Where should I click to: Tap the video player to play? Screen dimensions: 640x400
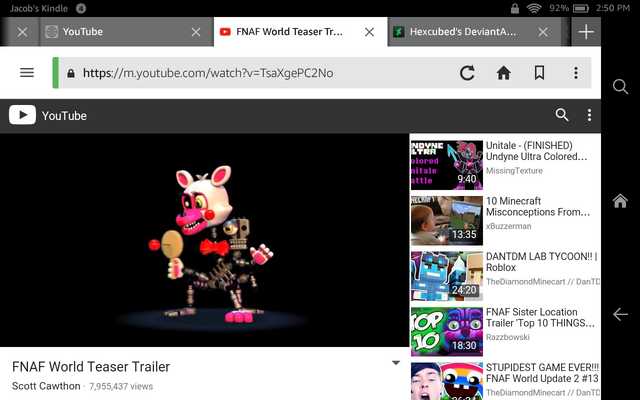[204, 240]
